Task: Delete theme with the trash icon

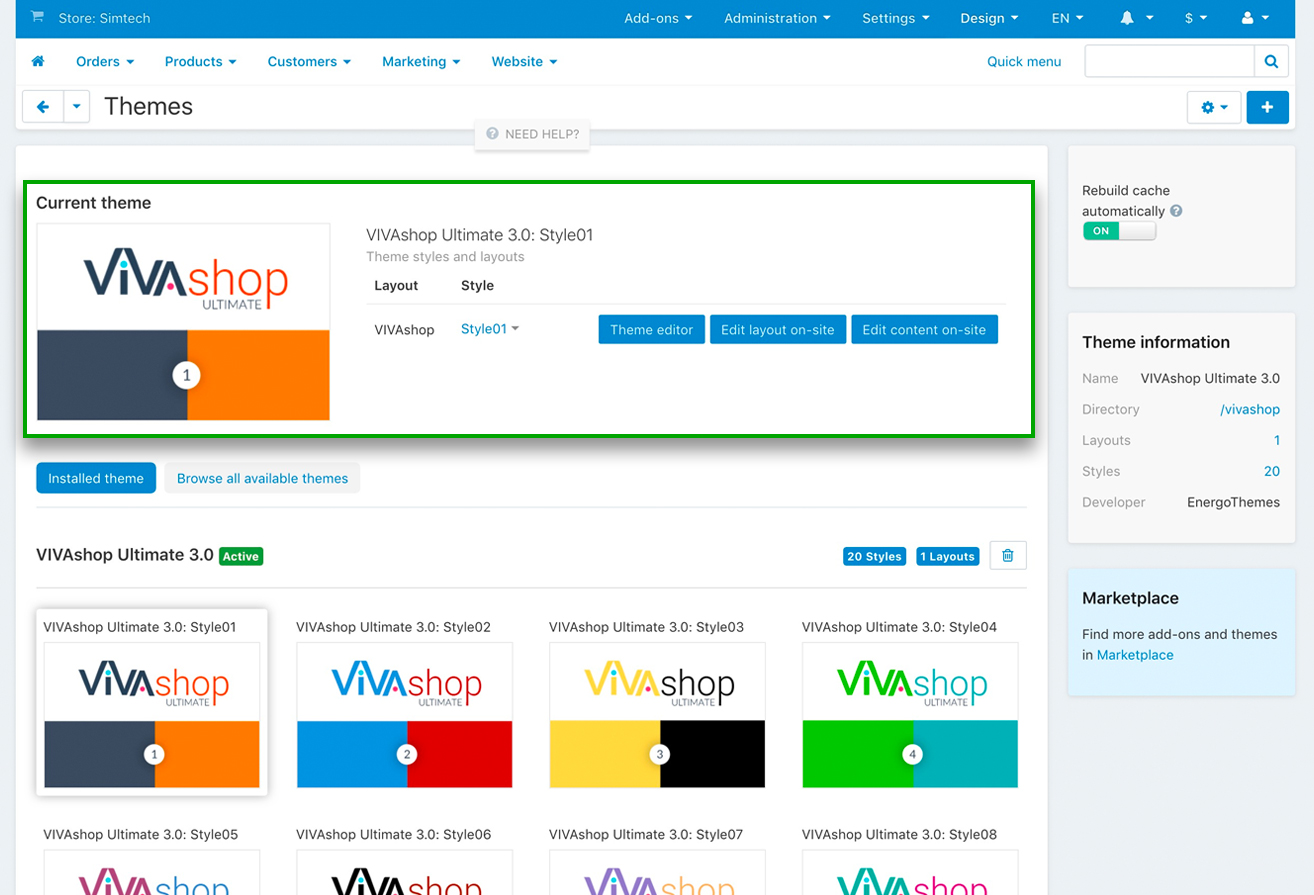Action: (x=1008, y=556)
